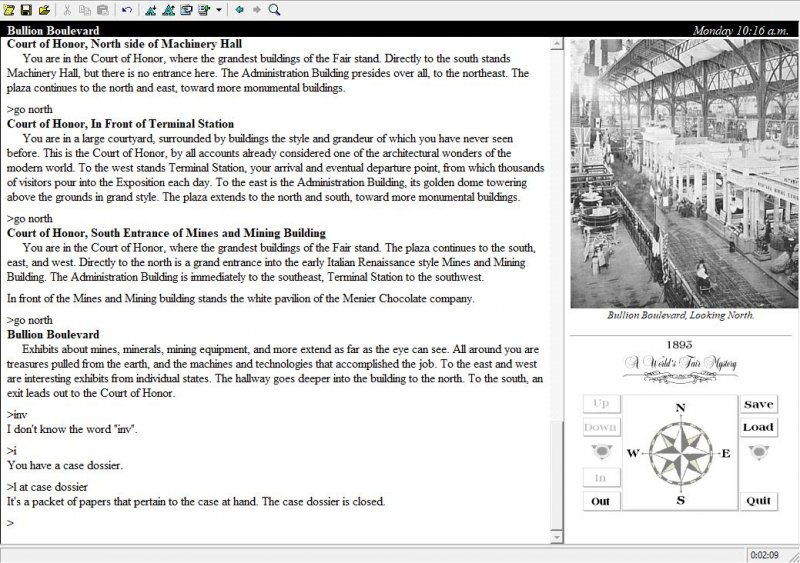Image resolution: width=800 pixels, height=563 pixels.
Task: Click the Save game button
Action: 759,404
